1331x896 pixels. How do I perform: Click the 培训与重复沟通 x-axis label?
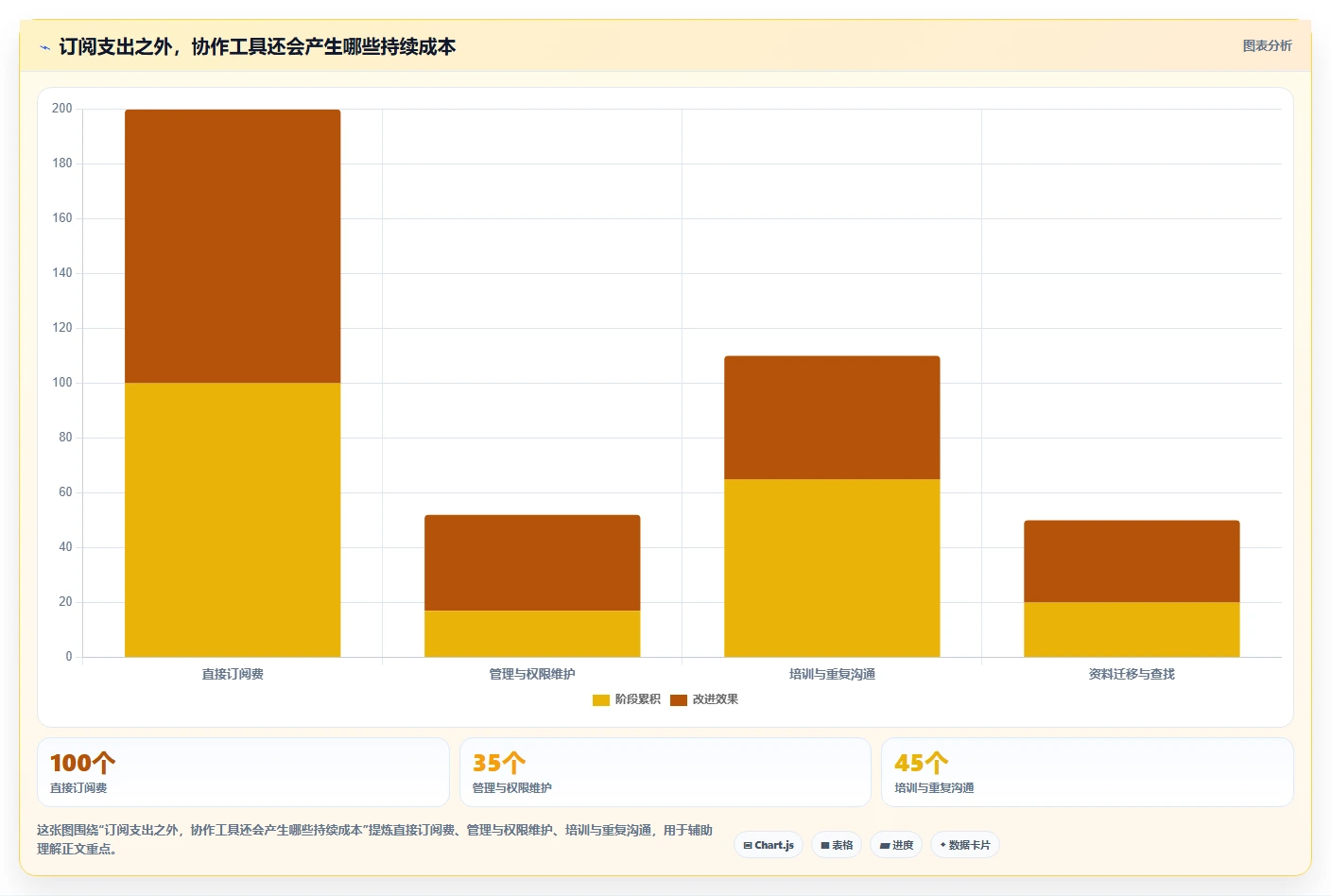click(x=832, y=674)
